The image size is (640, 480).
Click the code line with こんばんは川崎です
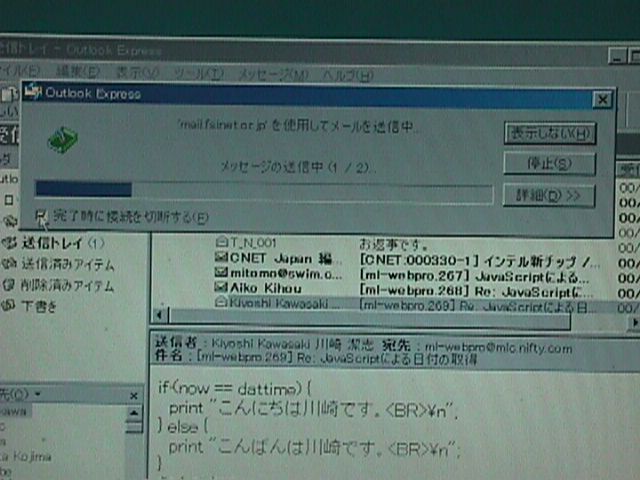click(x=314, y=448)
